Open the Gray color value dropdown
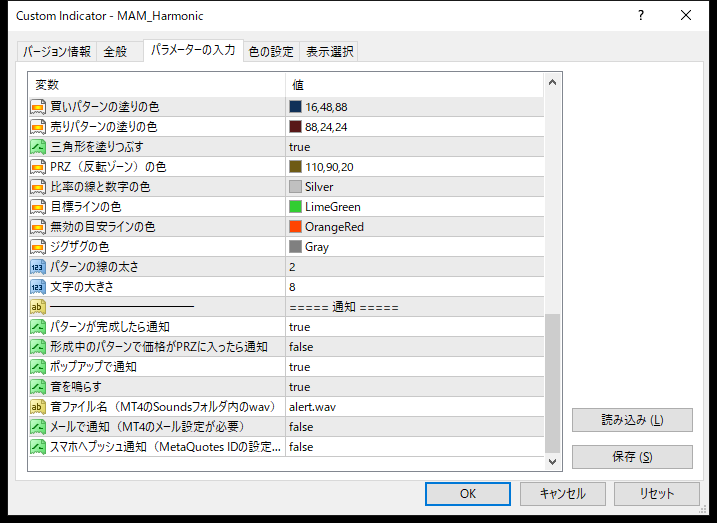The image size is (717, 523). 415,247
